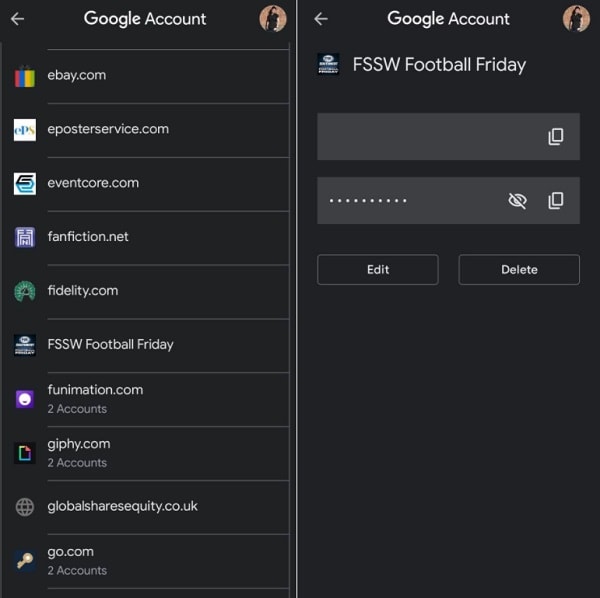Click Google Account title in right panel

point(448,19)
